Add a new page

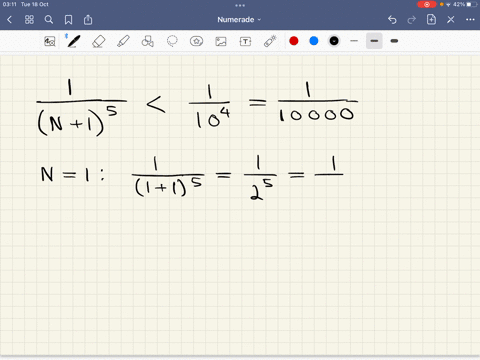[431, 19]
